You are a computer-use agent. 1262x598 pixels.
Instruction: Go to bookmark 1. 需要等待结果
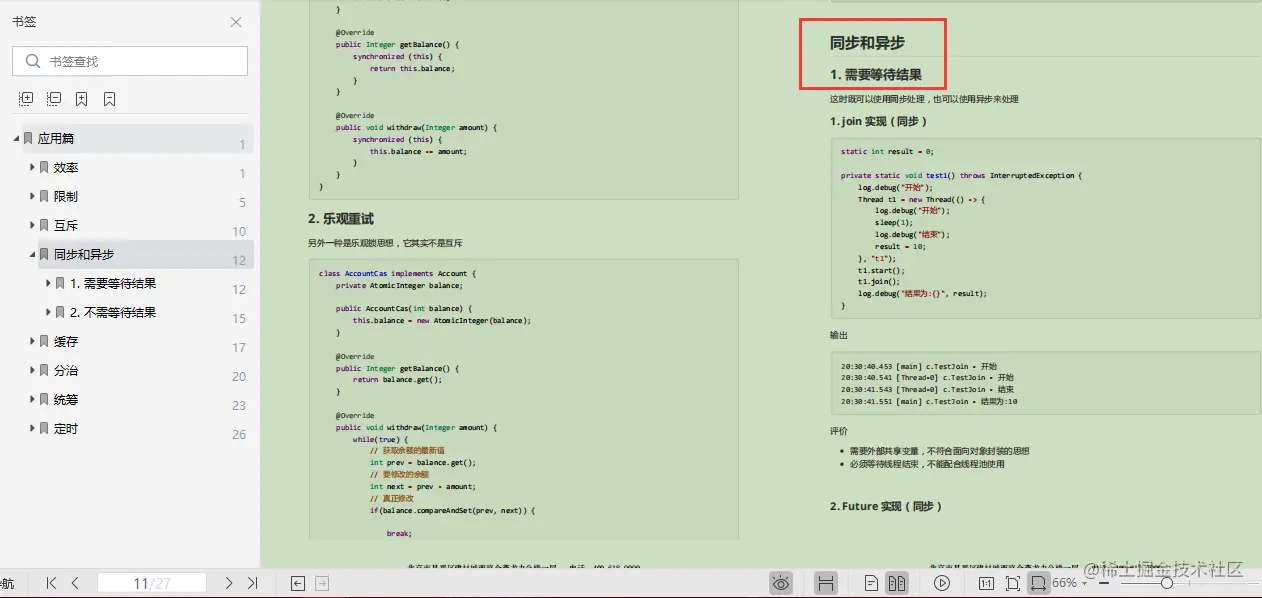point(113,284)
